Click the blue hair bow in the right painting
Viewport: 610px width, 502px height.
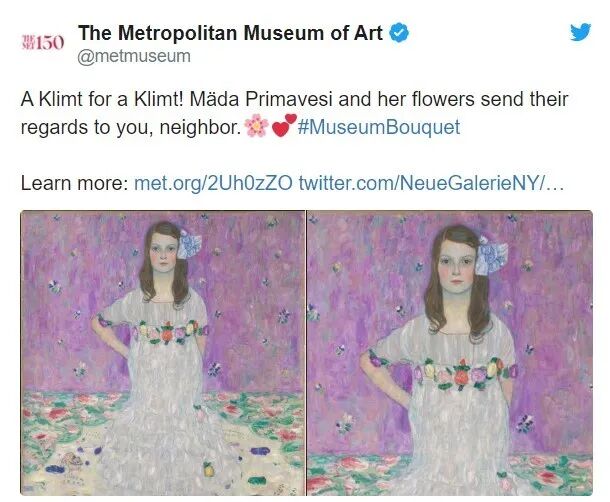click(491, 255)
